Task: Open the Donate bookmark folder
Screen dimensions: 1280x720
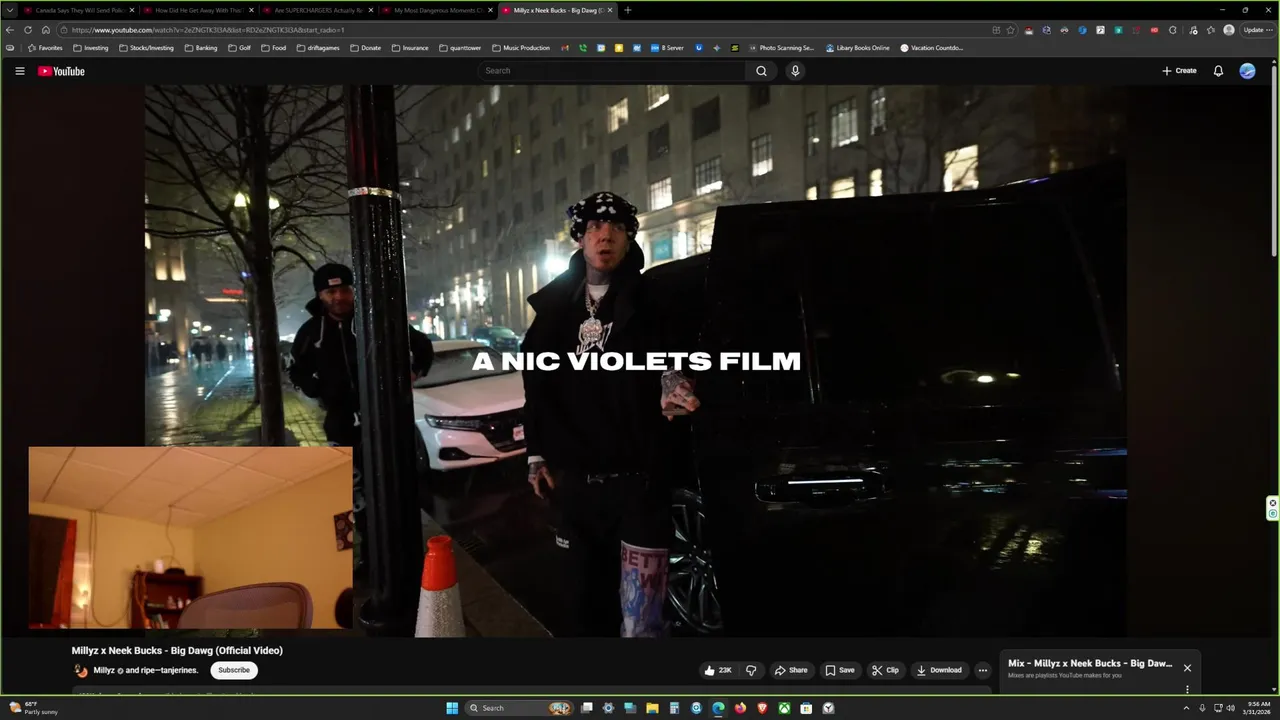Action: 366,48
